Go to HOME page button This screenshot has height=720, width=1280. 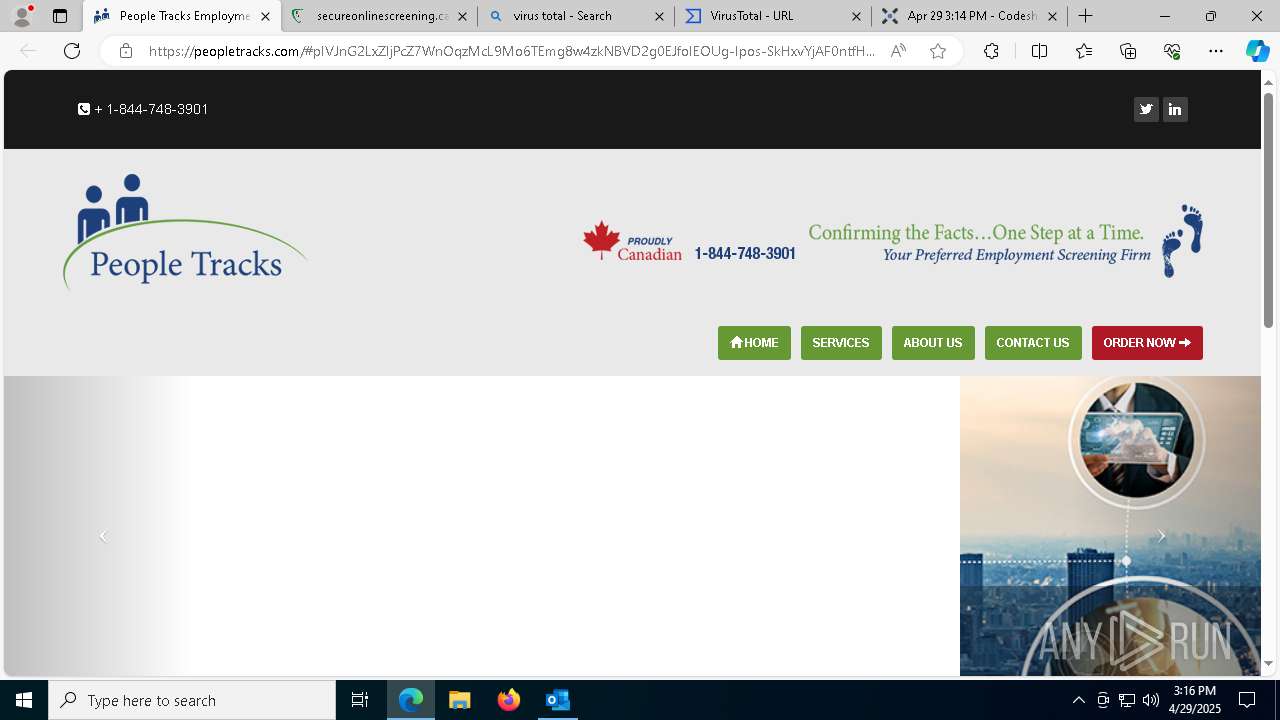tap(754, 343)
